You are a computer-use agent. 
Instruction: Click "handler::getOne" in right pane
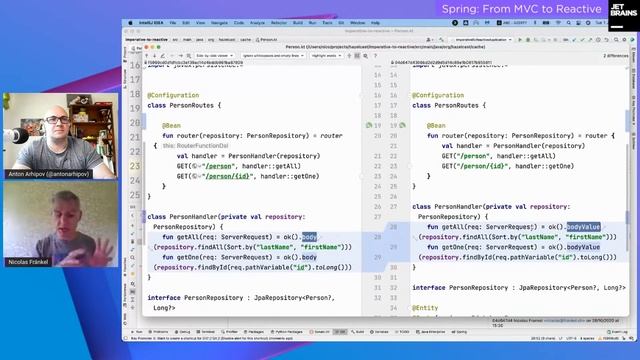(x=544, y=166)
